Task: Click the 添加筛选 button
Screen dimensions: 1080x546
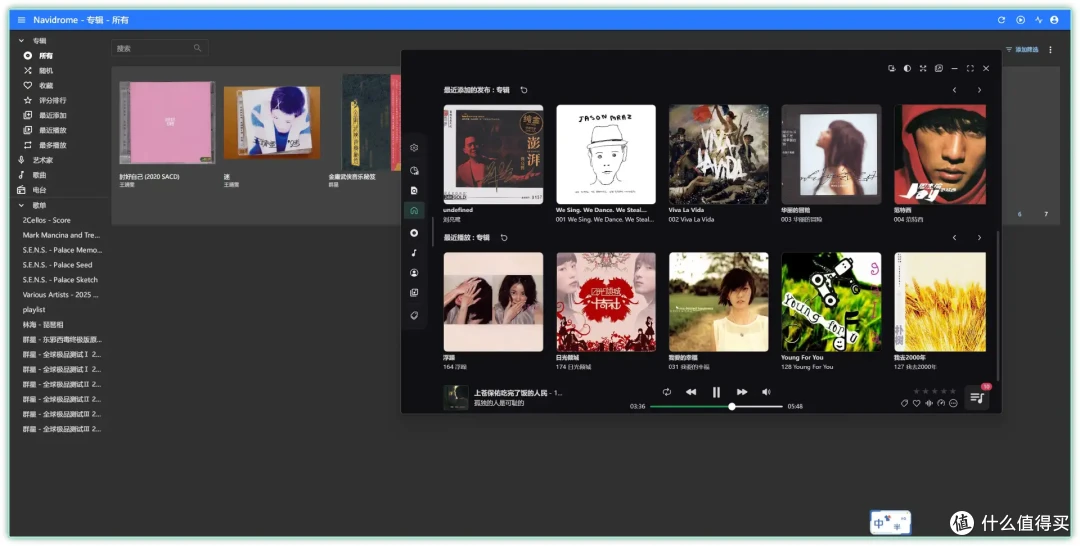Action: (1022, 50)
